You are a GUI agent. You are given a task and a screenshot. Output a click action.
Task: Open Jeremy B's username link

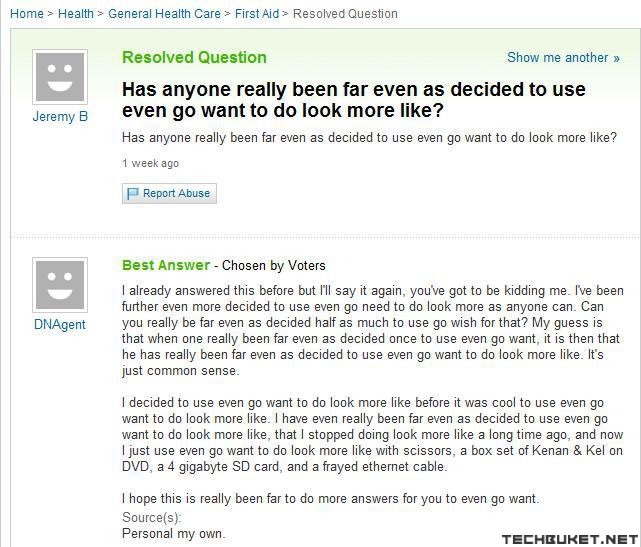point(60,117)
